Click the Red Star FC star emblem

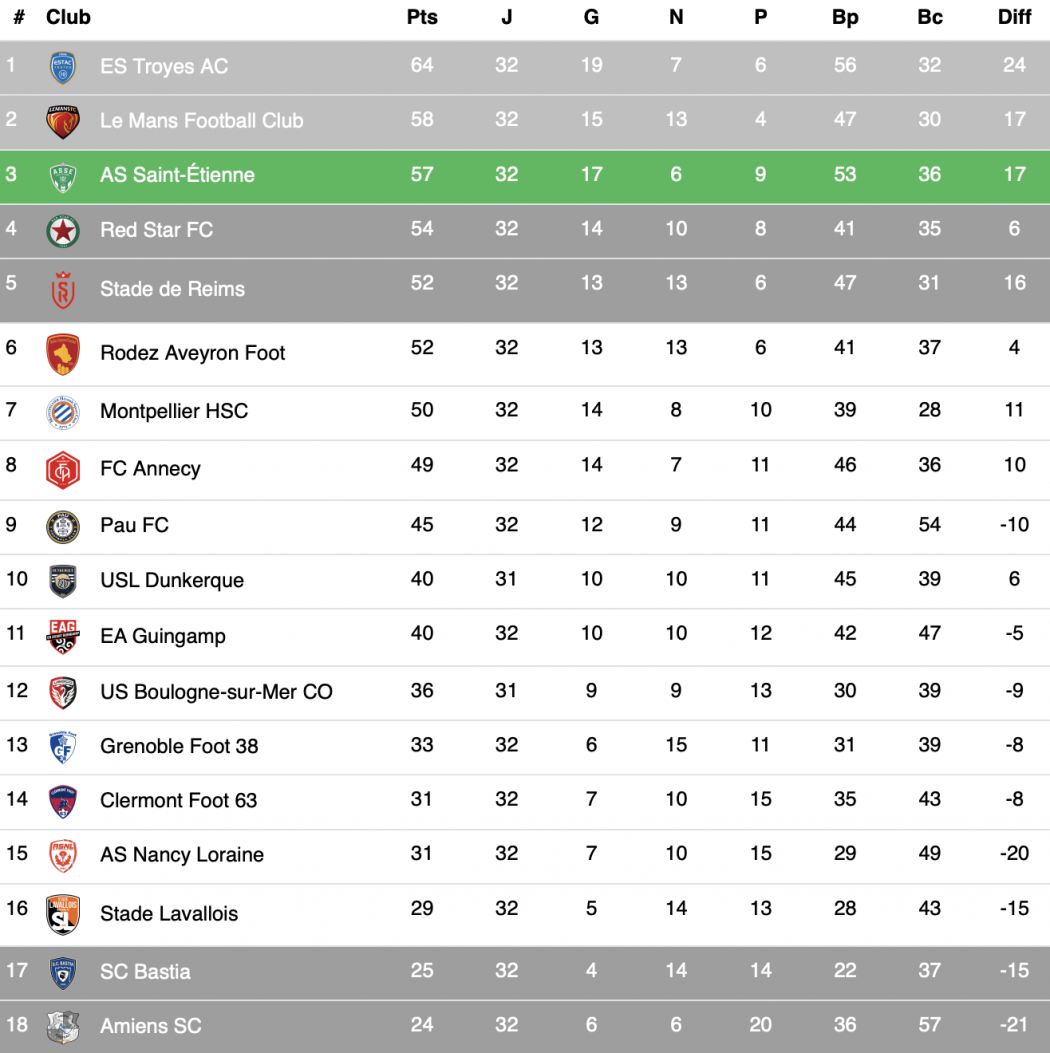[63, 230]
